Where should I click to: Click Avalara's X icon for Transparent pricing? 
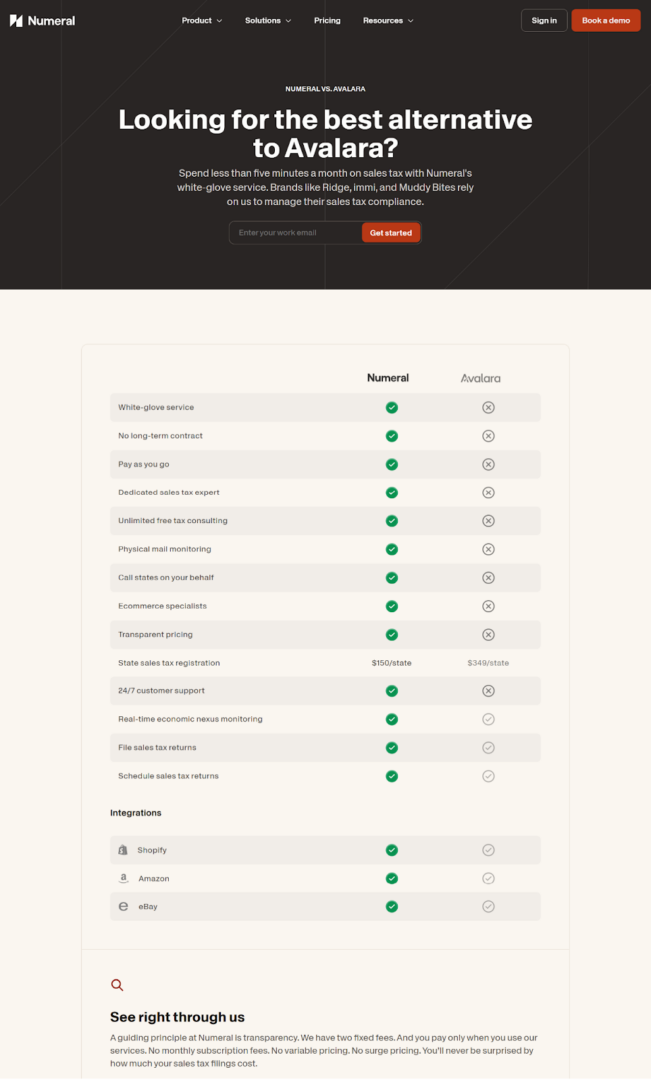click(488, 634)
